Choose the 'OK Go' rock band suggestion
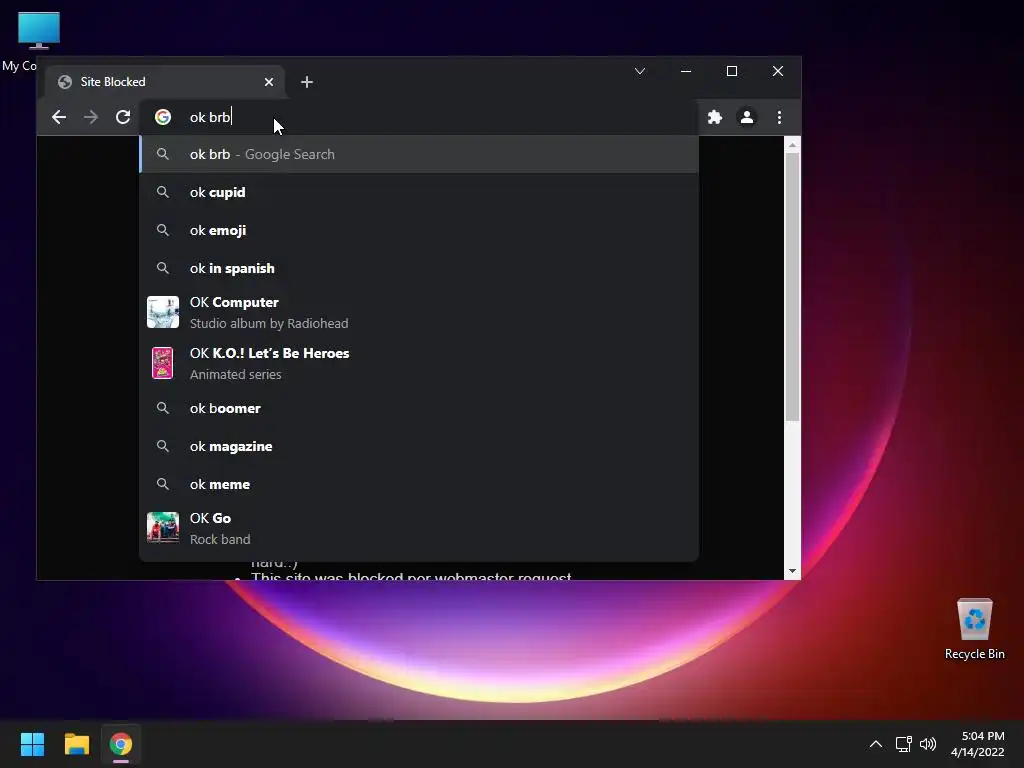 pyautogui.click(x=419, y=528)
